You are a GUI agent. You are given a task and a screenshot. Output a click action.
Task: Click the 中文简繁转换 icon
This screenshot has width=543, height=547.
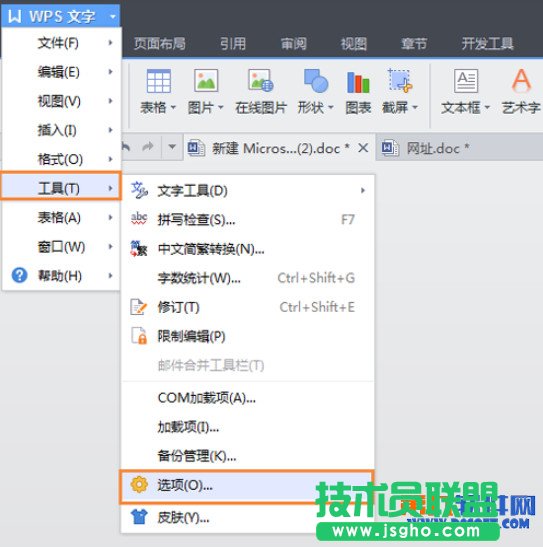pos(139,248)
